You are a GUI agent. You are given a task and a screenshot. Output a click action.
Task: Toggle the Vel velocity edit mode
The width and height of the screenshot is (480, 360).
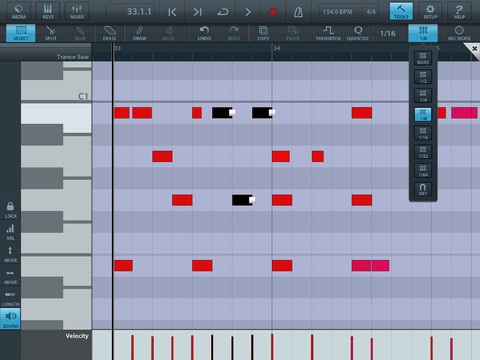coord(10,232)
